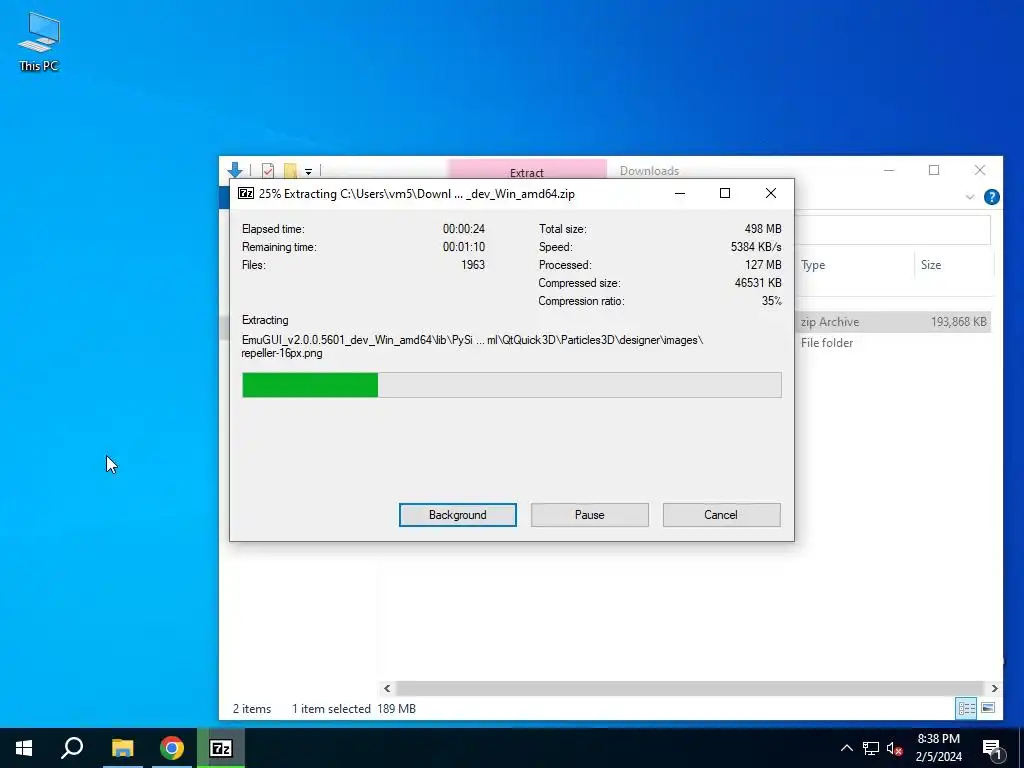The image size is (1024, 768).
Task: Open the clock showing 8:38 PM
Action: pos(938,748)
